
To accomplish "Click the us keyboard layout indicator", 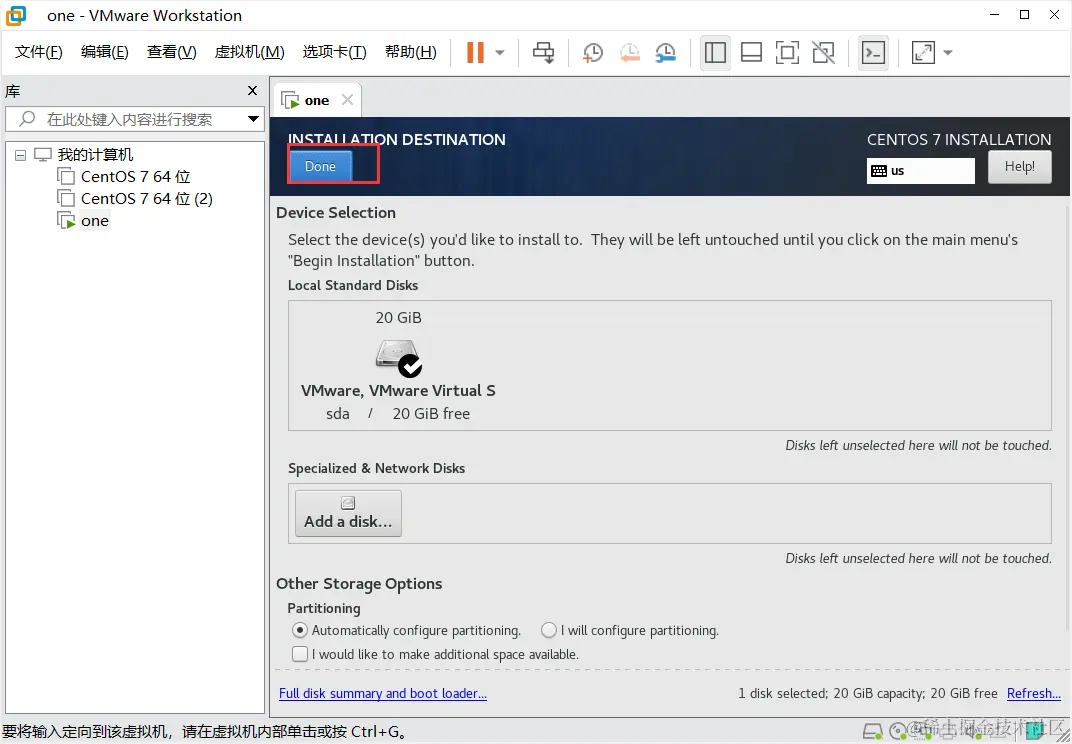I will 920,171.
